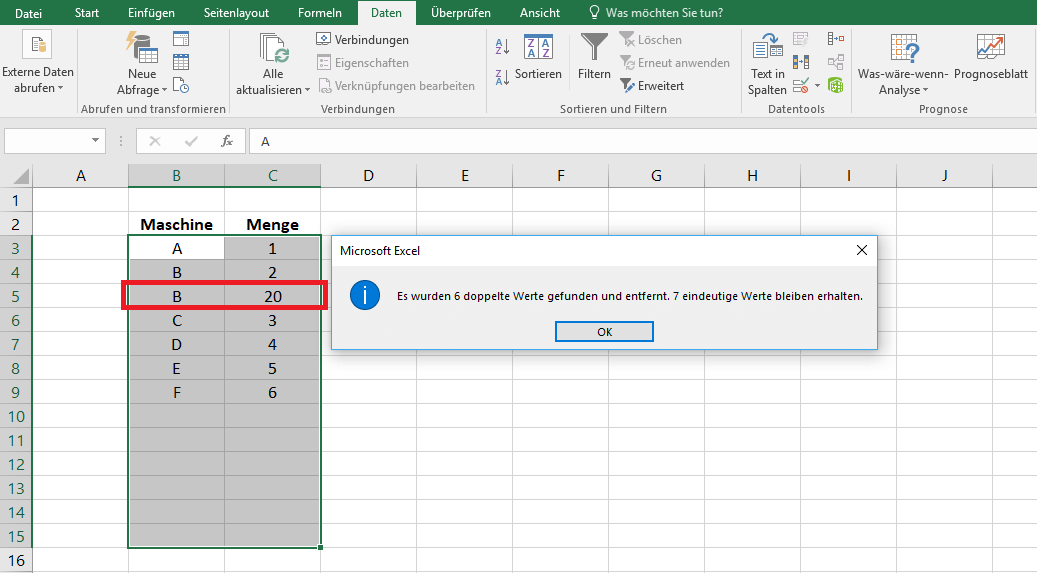Click the Aus Tabelle grid icon
This screenshot has height=573, width=1037.
point(181,62)
